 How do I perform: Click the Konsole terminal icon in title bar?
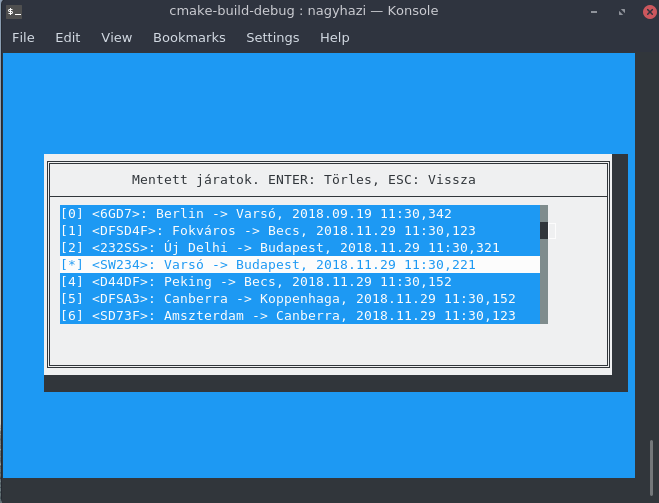[13, 11]
